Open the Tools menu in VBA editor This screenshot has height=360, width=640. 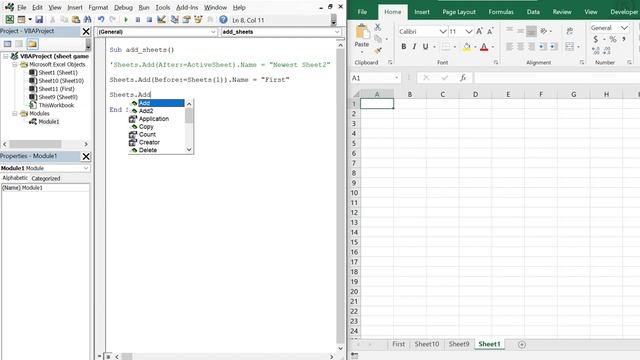pos(162,7)
